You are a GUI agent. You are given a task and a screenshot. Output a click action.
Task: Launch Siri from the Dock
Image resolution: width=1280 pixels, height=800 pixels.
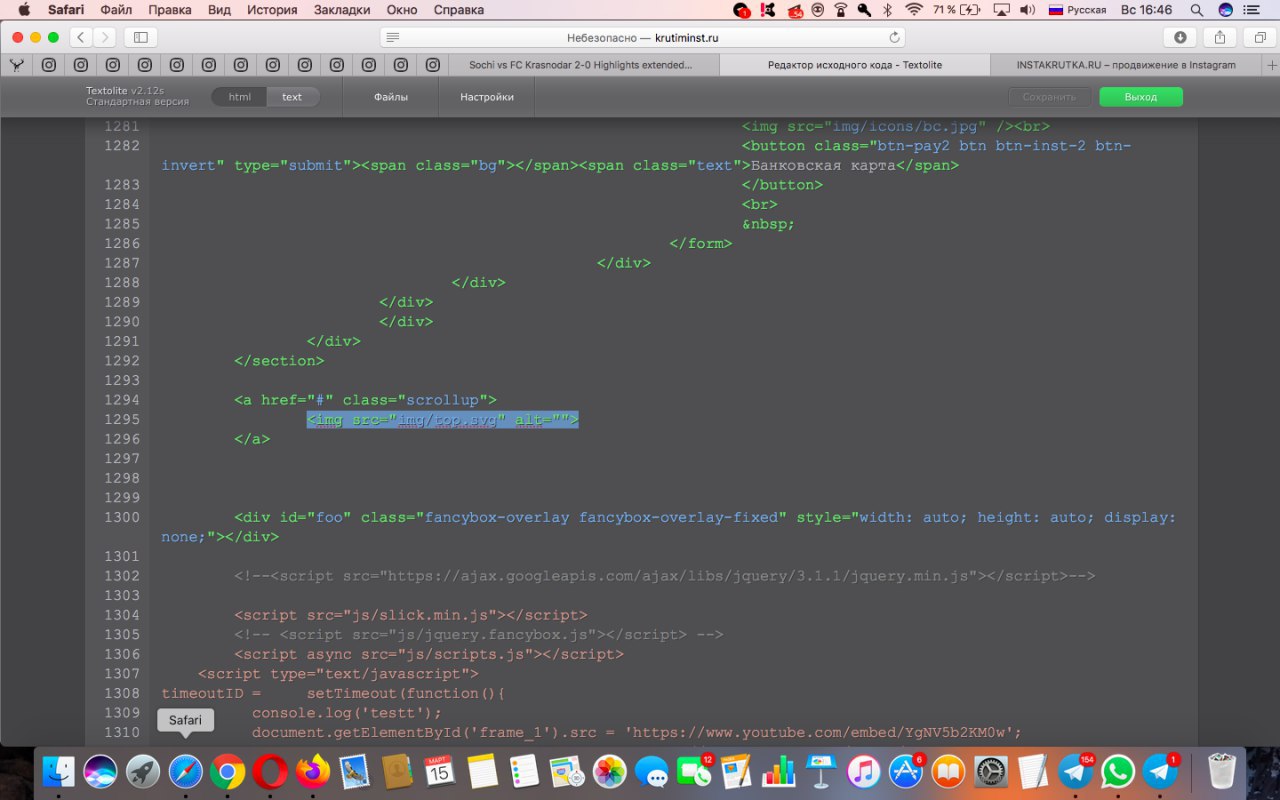click(x=101, y=771)
